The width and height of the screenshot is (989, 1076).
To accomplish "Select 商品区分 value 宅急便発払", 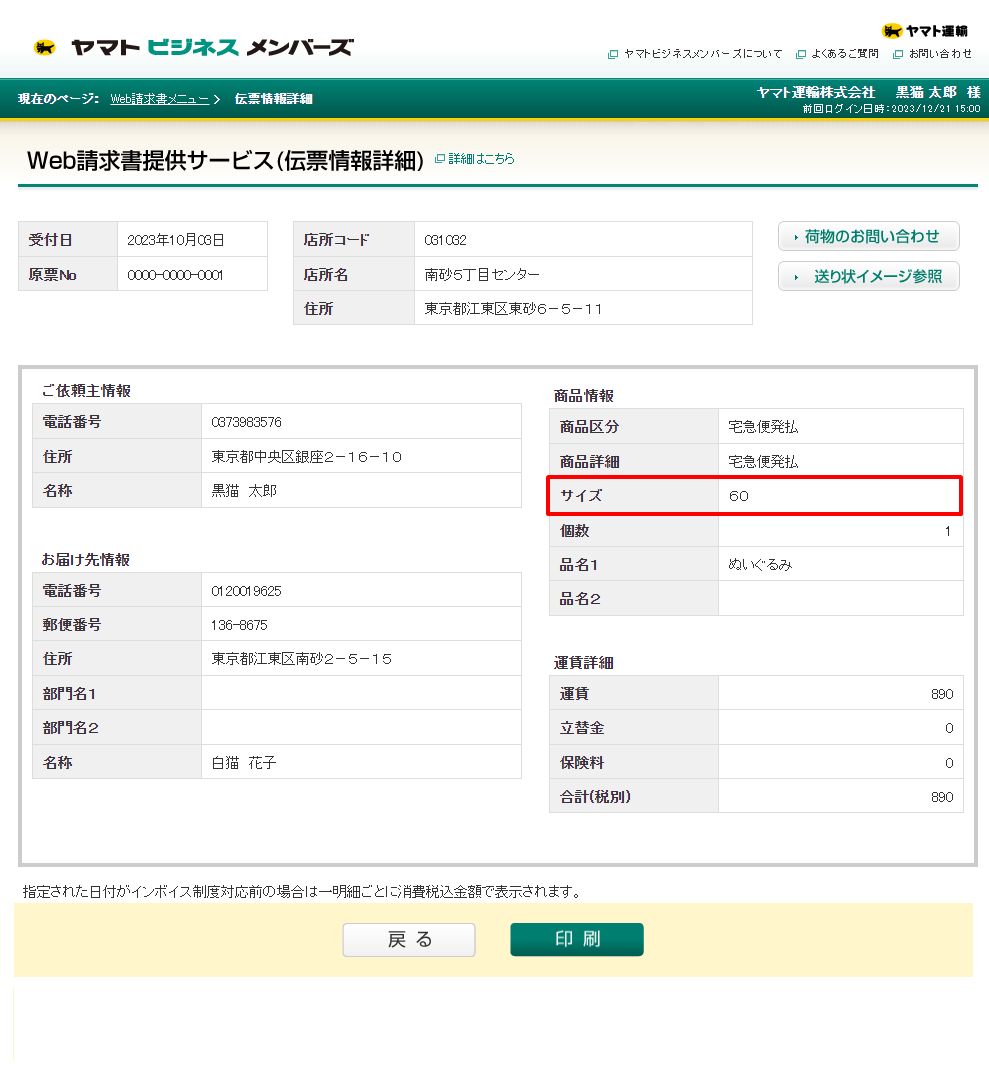I will pyautogui.click(x=763, y=427).
